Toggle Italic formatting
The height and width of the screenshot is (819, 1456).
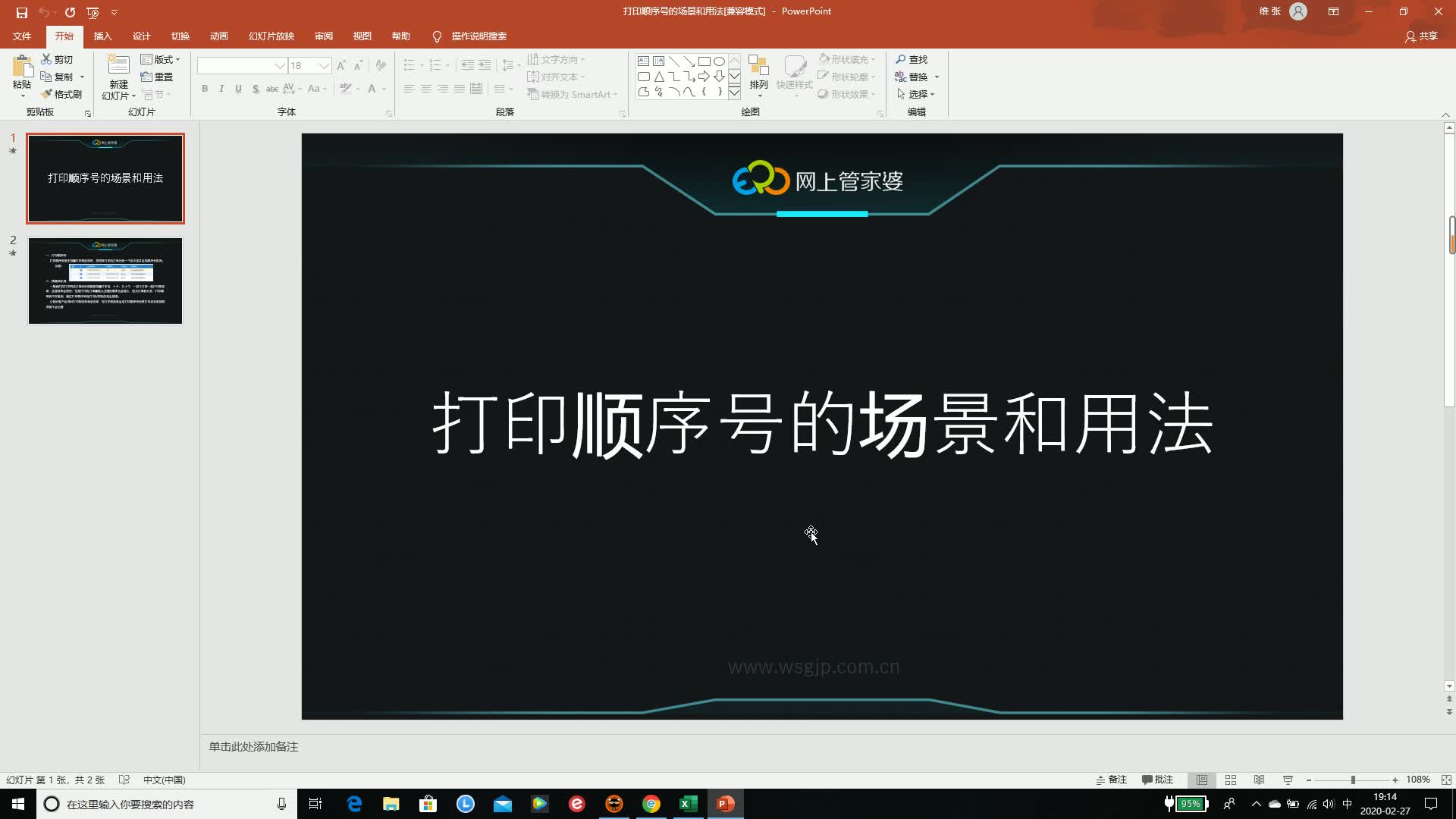point(221,89)
